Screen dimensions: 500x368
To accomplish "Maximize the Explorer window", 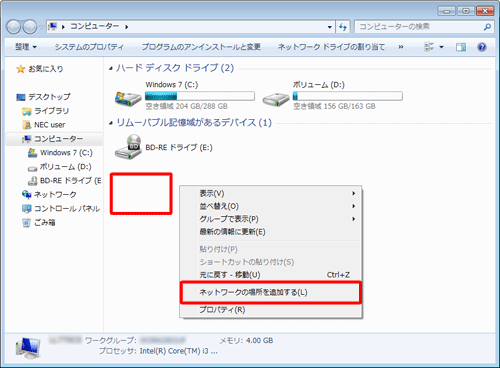I will point(466,11).
